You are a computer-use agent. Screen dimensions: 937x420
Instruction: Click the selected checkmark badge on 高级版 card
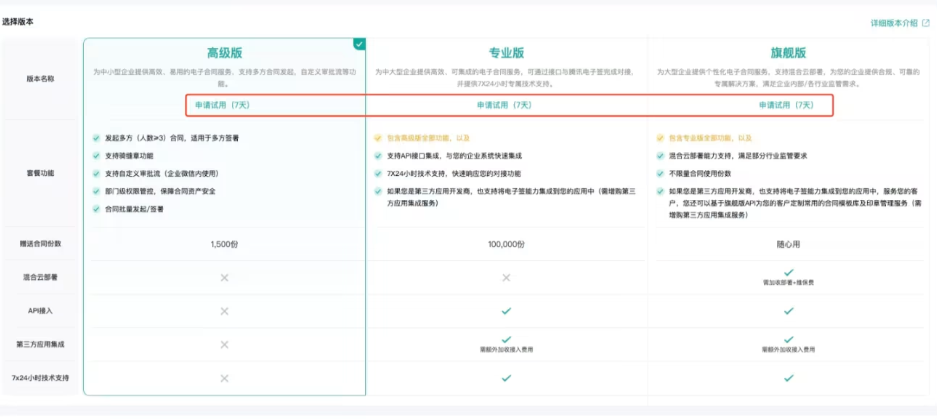(359, 44)
